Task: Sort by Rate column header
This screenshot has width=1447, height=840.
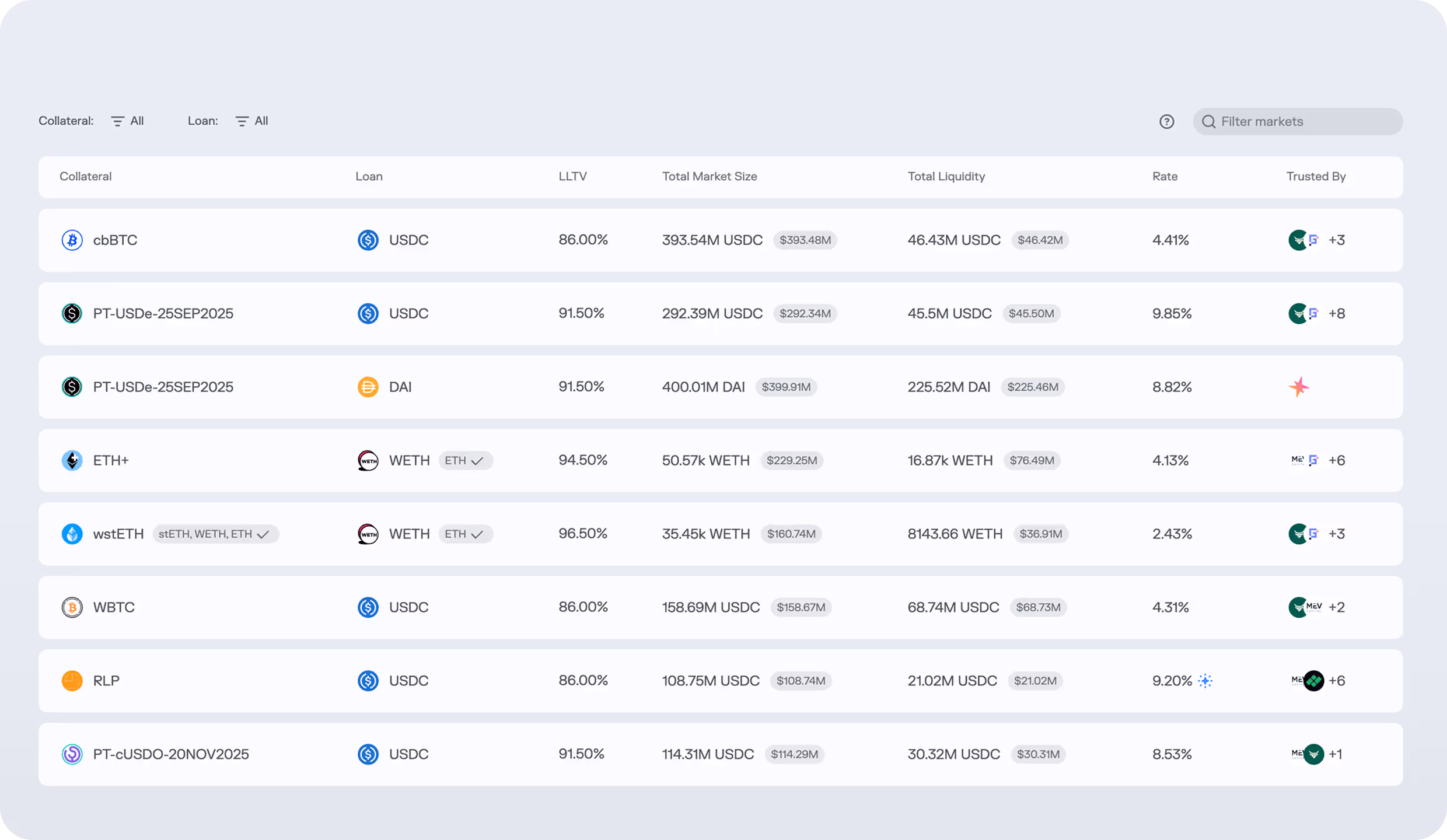Action: pos(1165,176)
